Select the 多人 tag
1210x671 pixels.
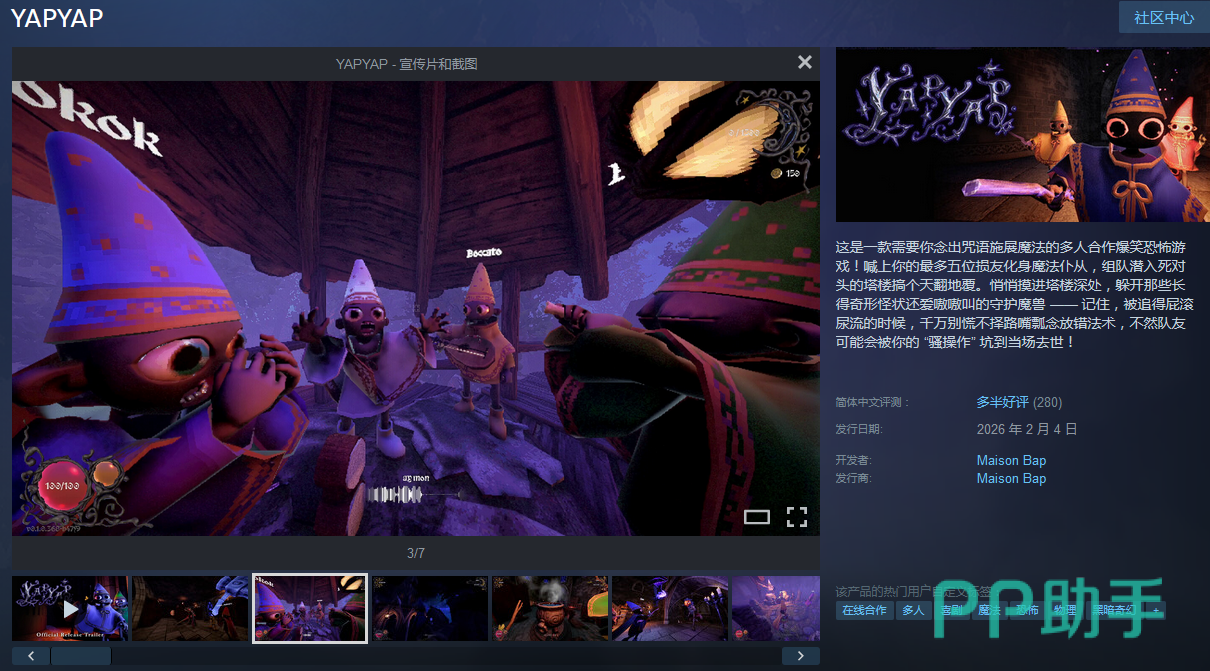913,610
